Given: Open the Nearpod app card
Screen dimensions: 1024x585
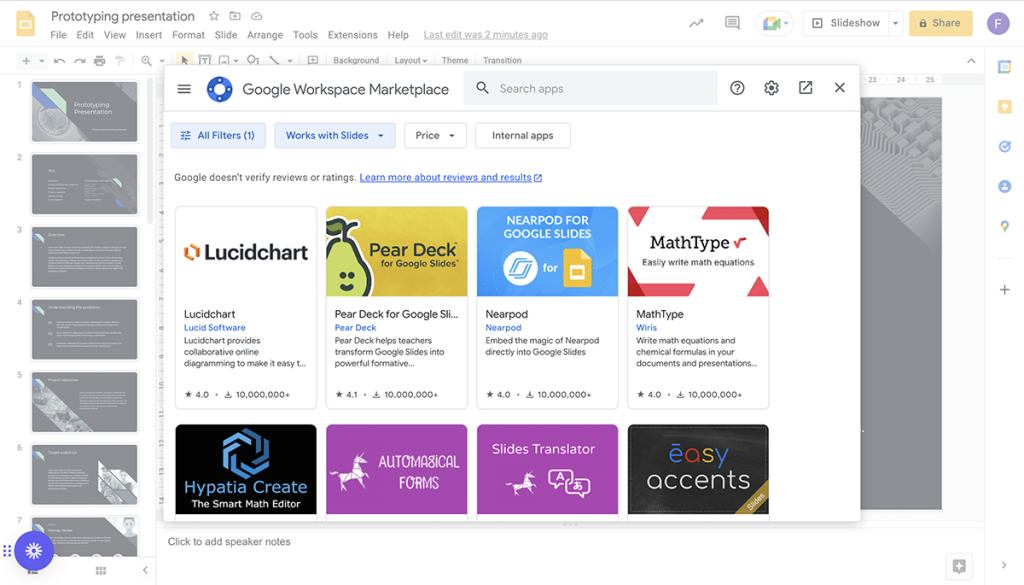Looking at the screenshot, I should (x=547, y=308).
